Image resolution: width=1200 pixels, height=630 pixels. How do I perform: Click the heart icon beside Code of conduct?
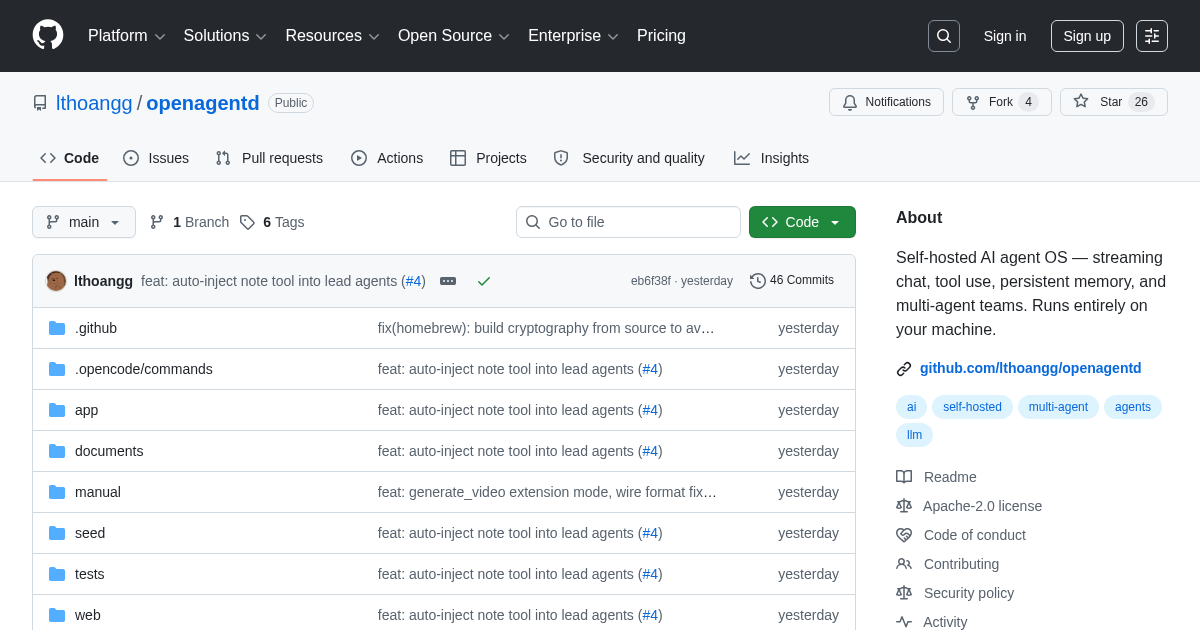(x=904, y=535)
